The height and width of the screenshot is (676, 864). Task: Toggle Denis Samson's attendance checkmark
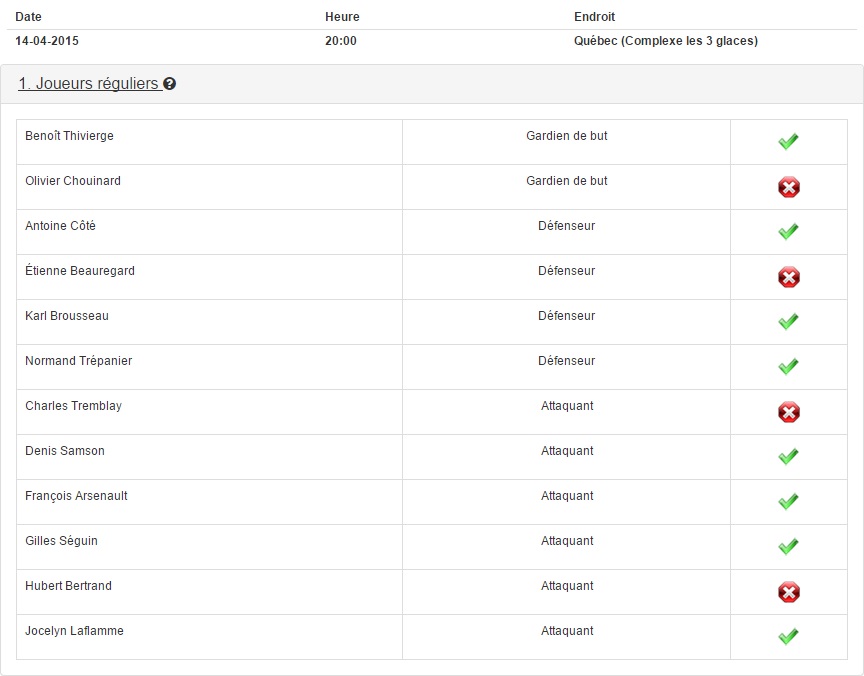789,456
